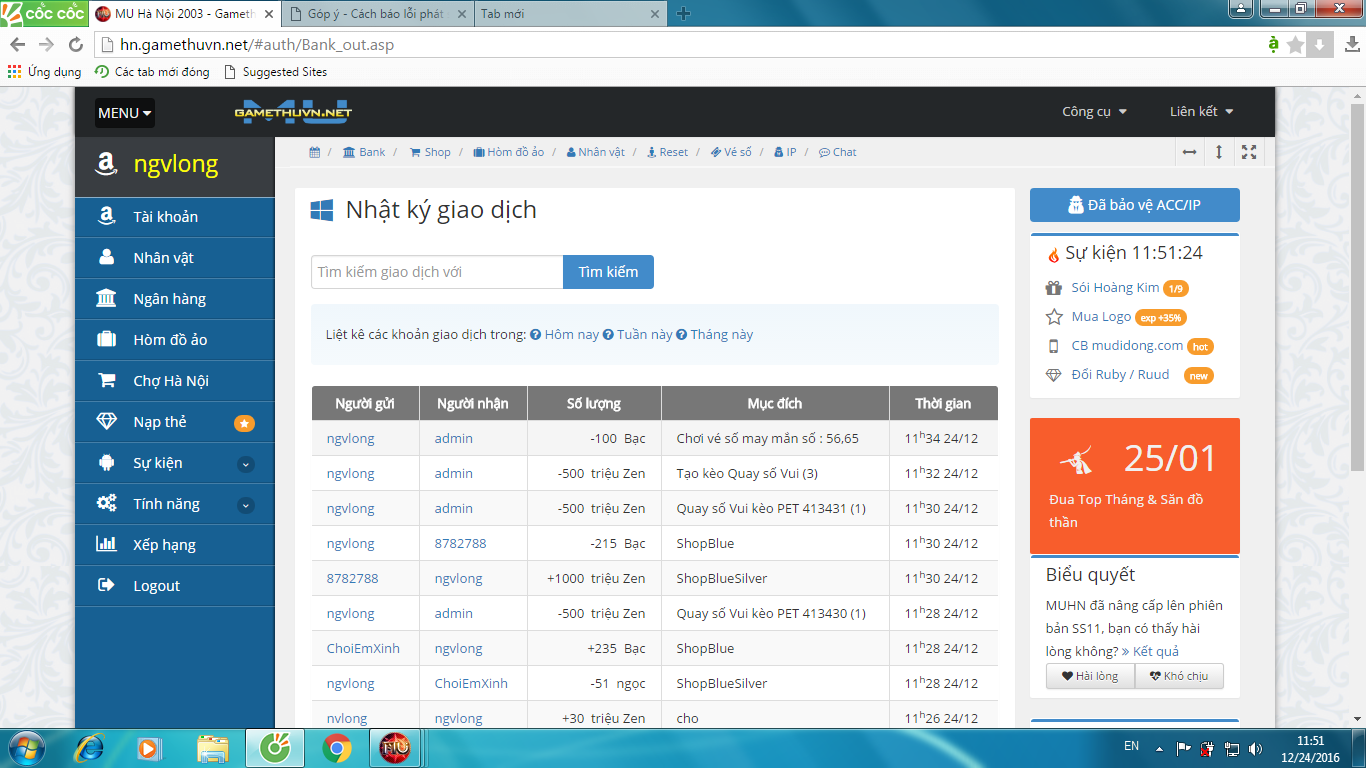1366x768 pixels.
Task: Open Reset shortcut in top bar
Action: point(667,152)
